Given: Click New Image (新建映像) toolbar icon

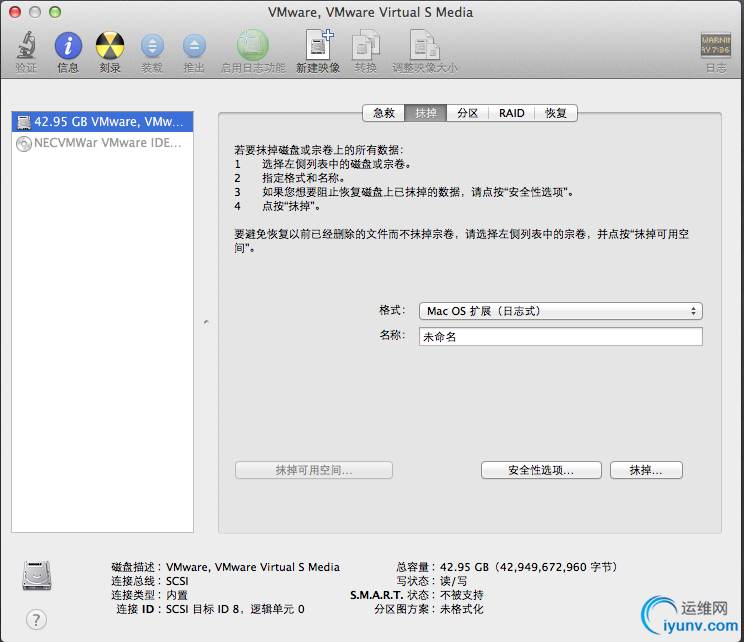Looking at the screenshot, I should [319, 45].
